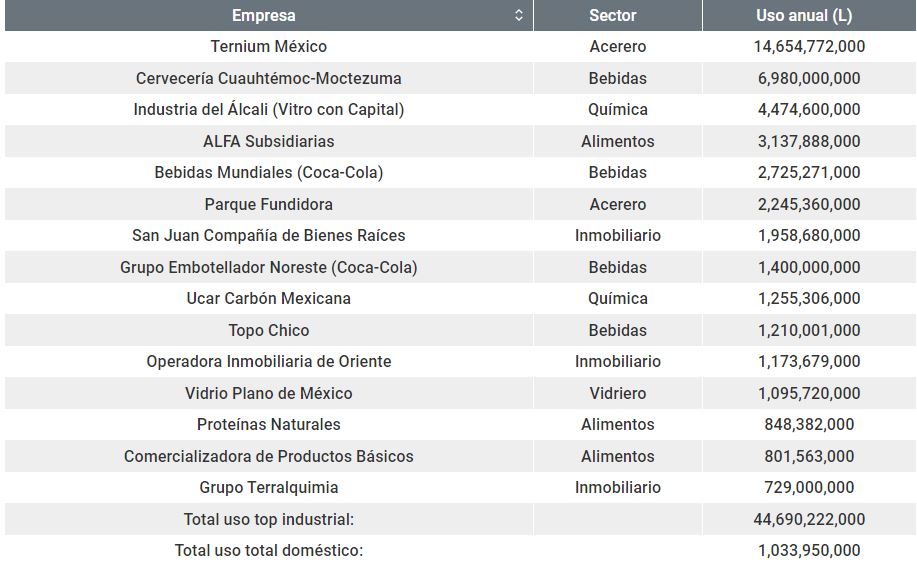
Task: Click Bebidas Mundiales (Coca-Cola) entry
Action: [268, 173]
